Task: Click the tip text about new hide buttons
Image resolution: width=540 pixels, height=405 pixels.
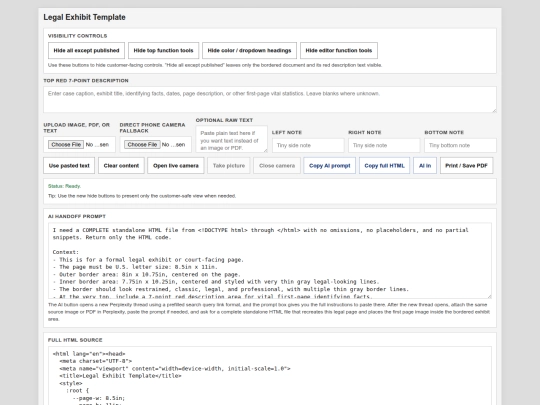Action: click(142, 196)
